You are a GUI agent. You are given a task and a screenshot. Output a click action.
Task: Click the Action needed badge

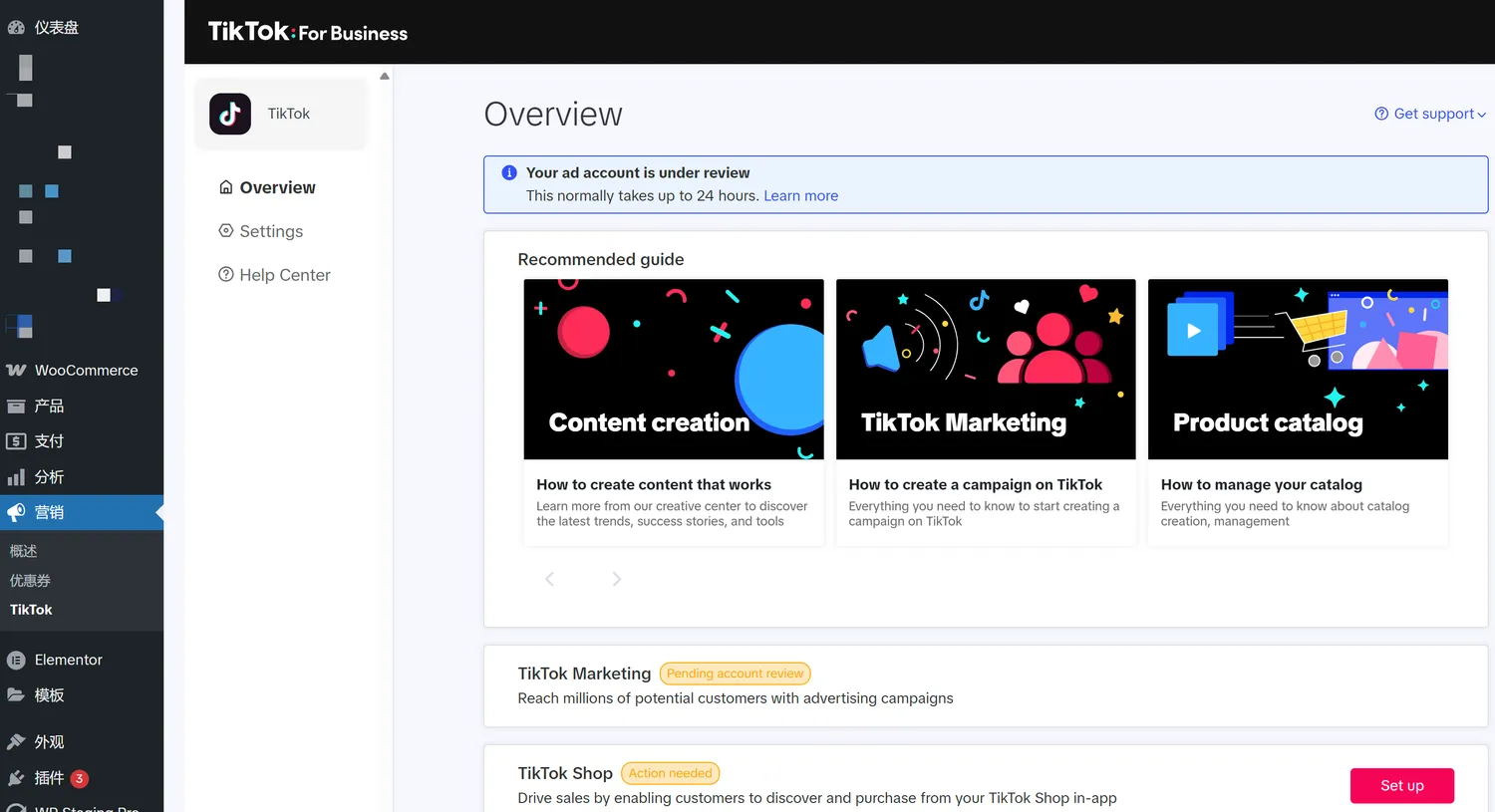pyautogui.click(x=670, y=773)
